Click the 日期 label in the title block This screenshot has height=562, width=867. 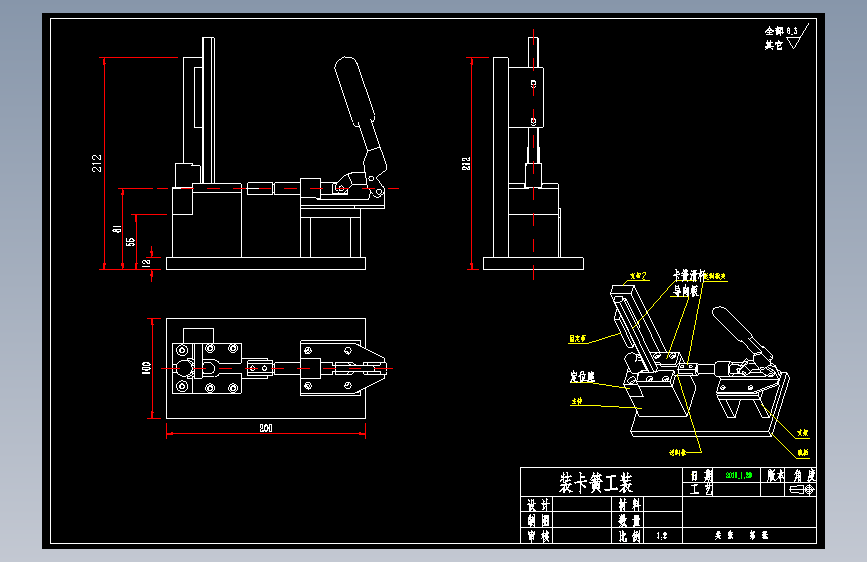tap(701, 476)
